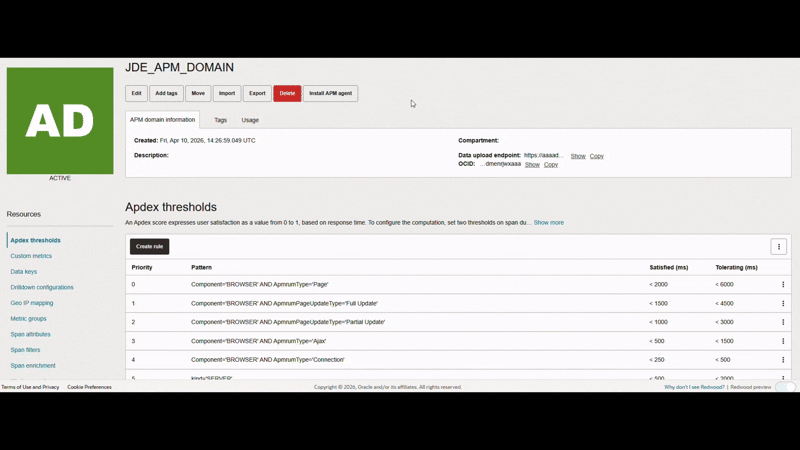Open Terms of Use and Privacy link
800x450 pixels.
point(30,387)
